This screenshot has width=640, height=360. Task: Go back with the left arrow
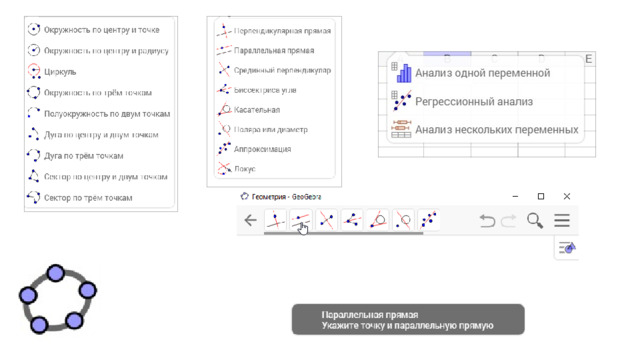tap(250, 220)
